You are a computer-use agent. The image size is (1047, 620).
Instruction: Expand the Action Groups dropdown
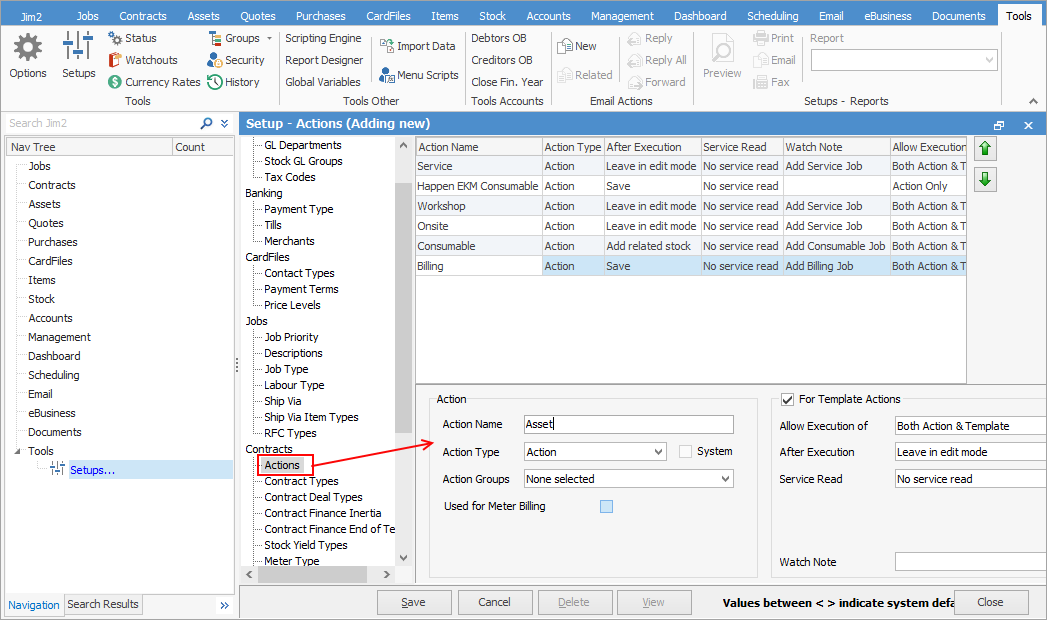click(725, 479)
